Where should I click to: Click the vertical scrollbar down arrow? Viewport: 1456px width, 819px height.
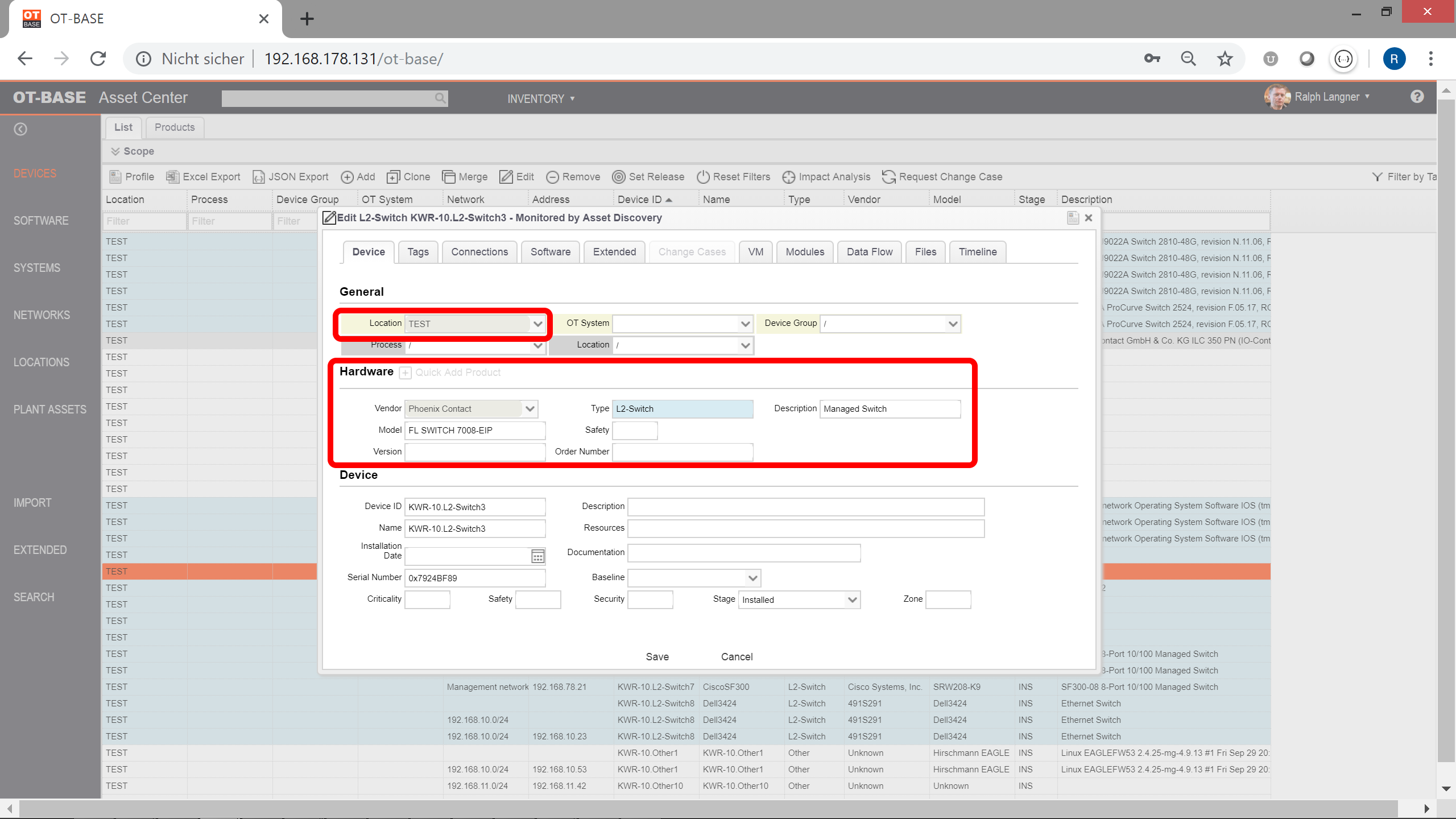point(1446,789)
